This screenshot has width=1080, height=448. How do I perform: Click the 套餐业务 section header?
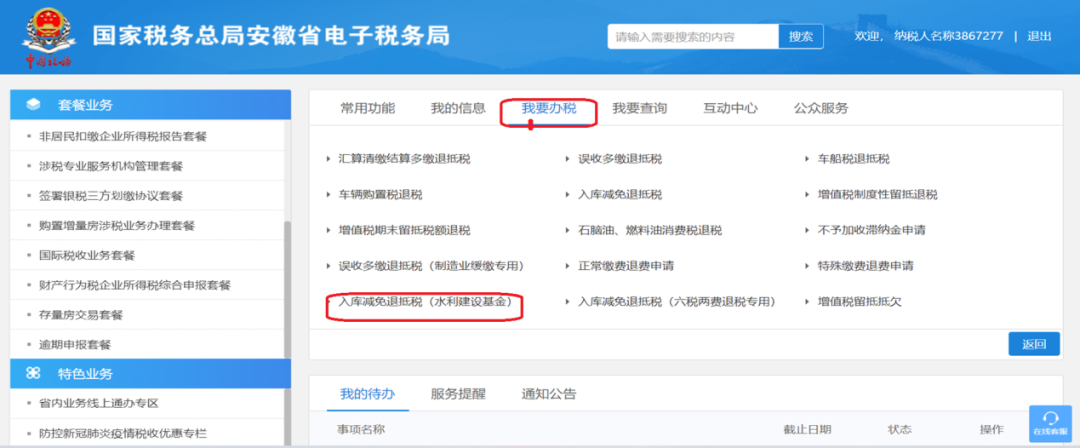click(151, 105)
